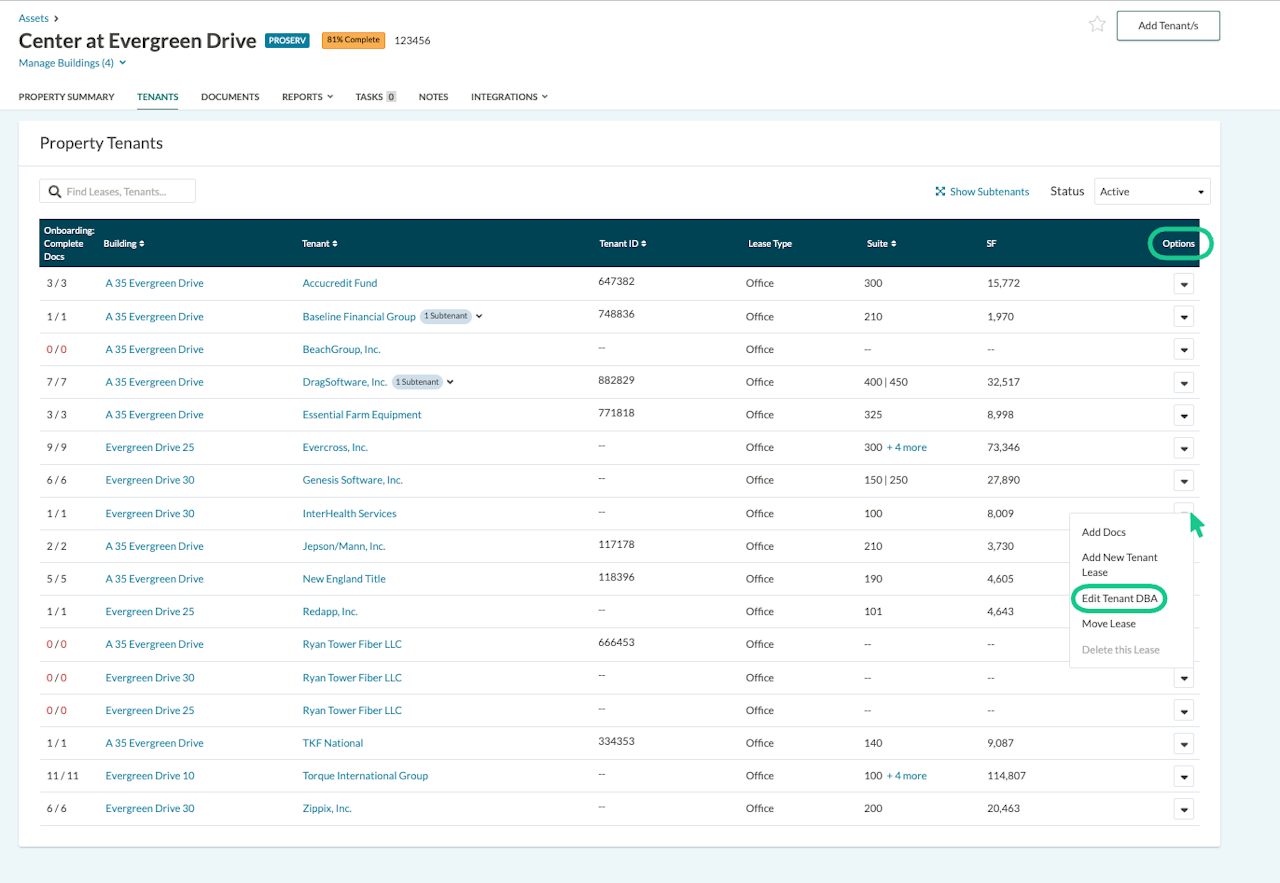Click the Add Tenant/s button
The image size is (1280, 883).
tap(1168, 26)
